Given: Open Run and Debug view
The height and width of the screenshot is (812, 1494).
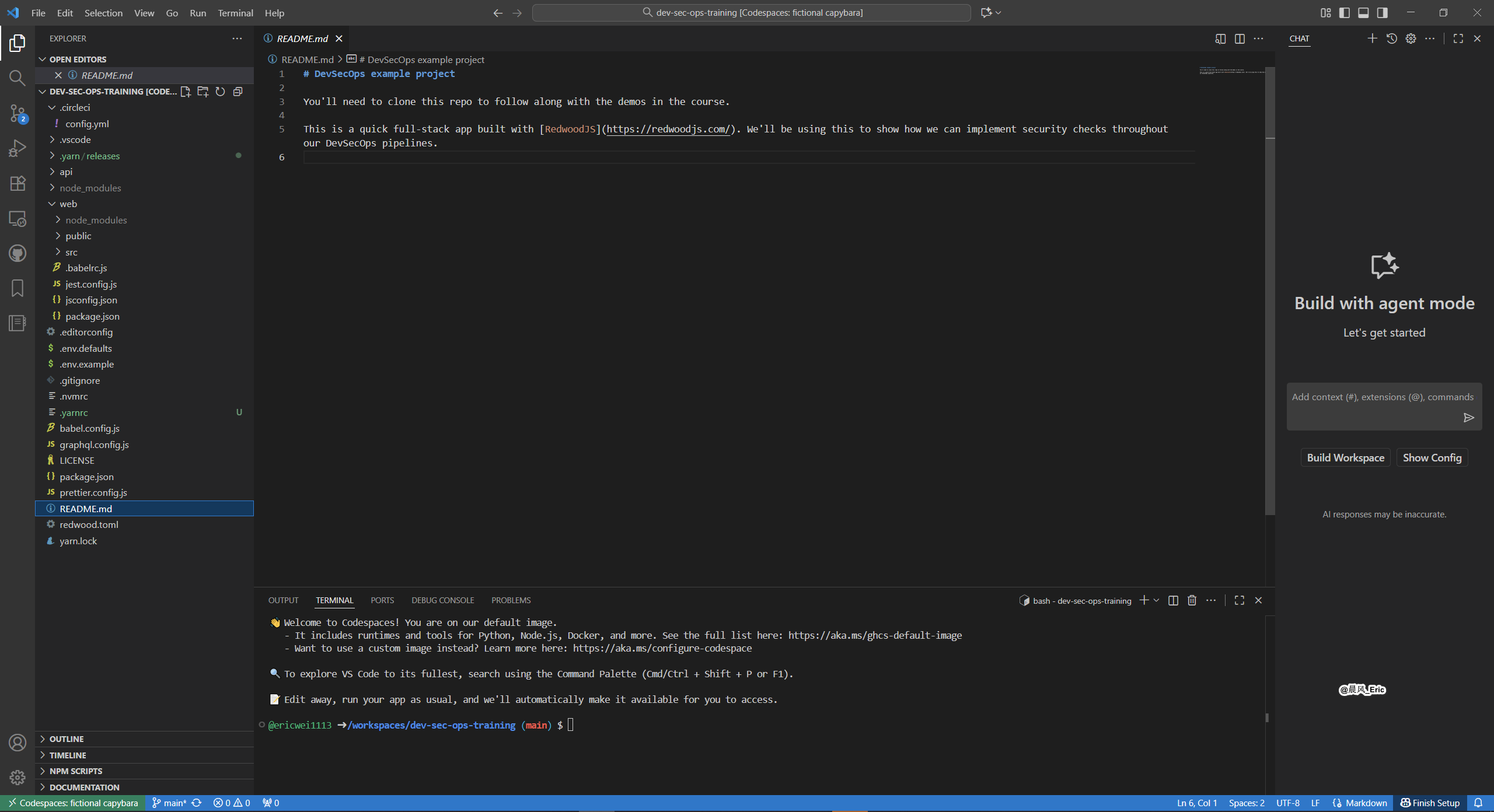Looking at the screenshot, I should tap(18, 148).
